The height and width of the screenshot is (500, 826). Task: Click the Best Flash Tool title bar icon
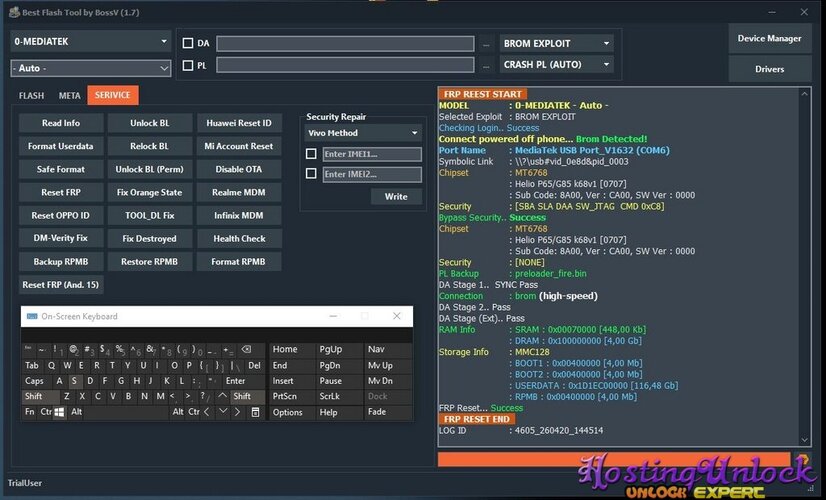14,12
